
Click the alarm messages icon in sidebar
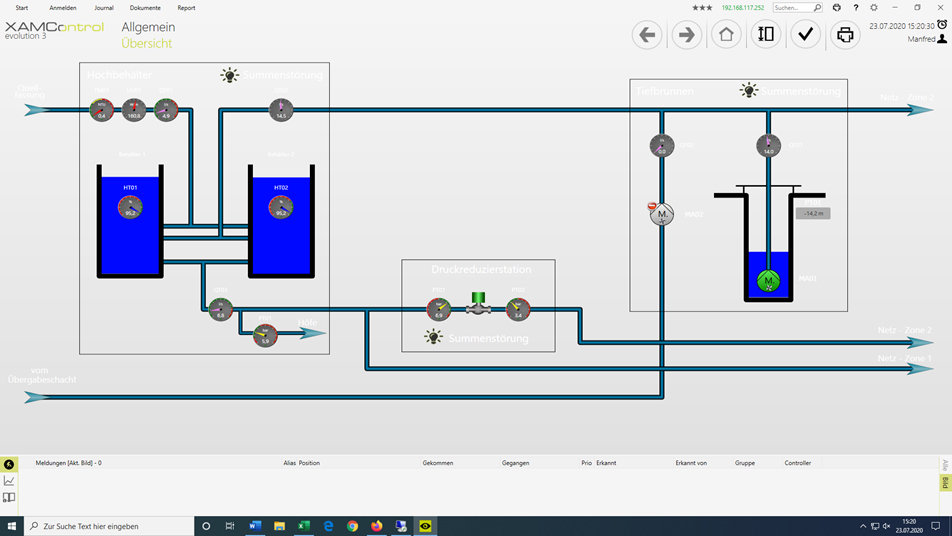tap(9, 464)
